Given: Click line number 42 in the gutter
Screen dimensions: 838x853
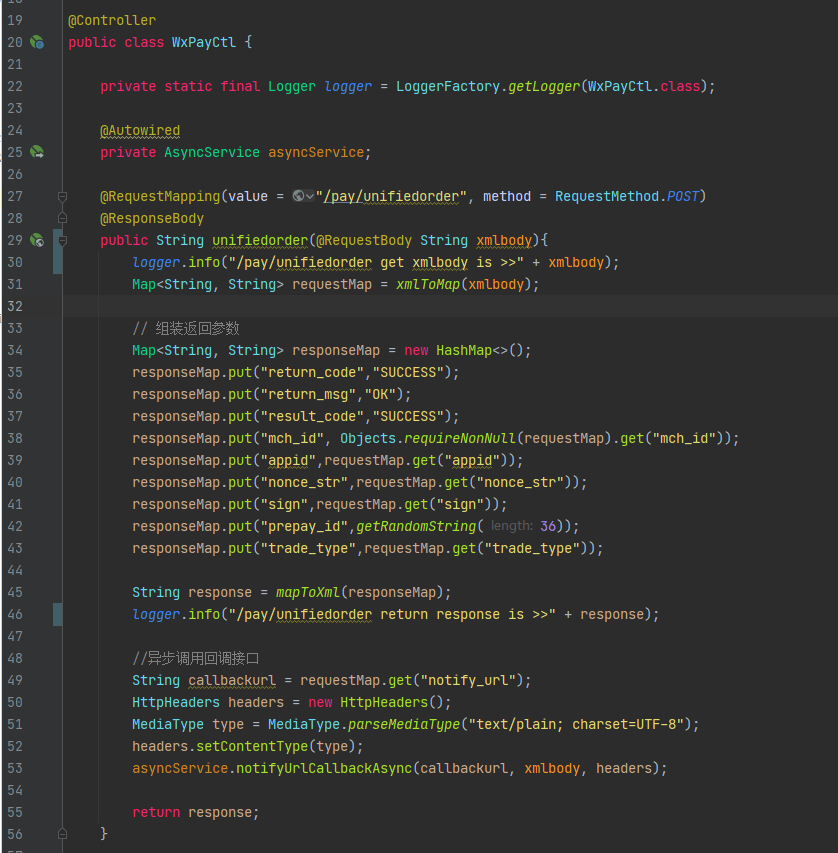Looking at the screenshot, I should point(14,526).
